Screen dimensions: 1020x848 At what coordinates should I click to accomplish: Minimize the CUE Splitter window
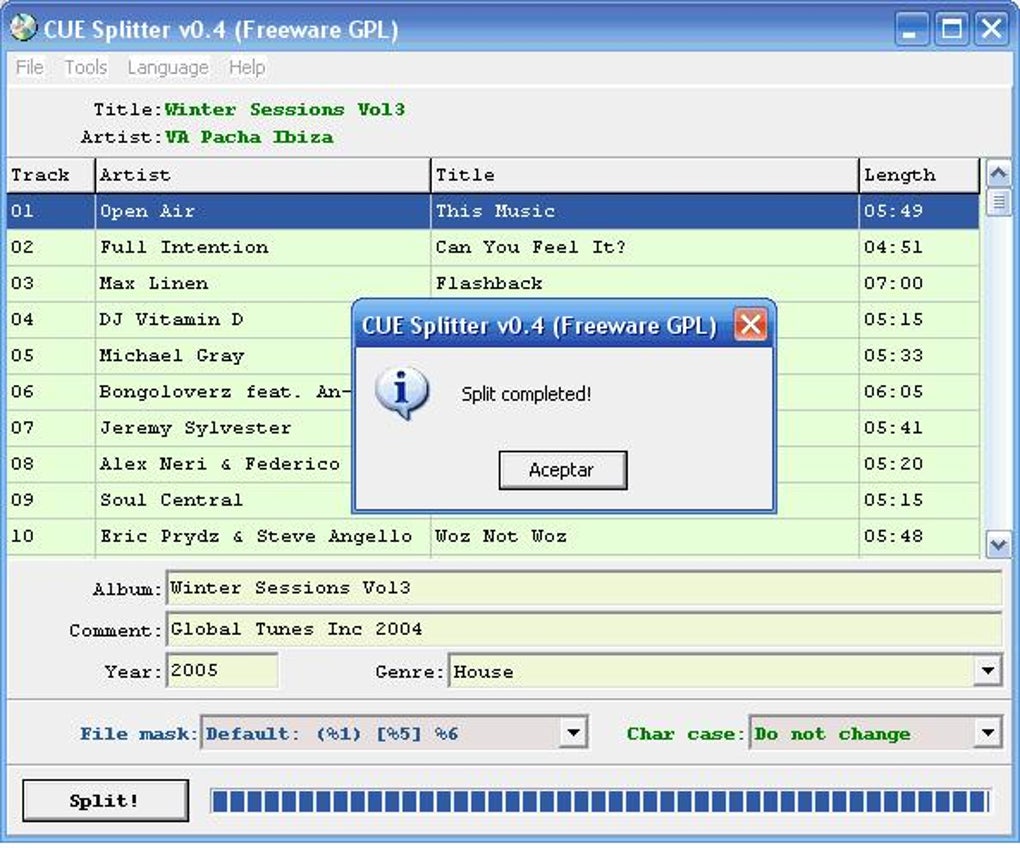click(910, 29)
